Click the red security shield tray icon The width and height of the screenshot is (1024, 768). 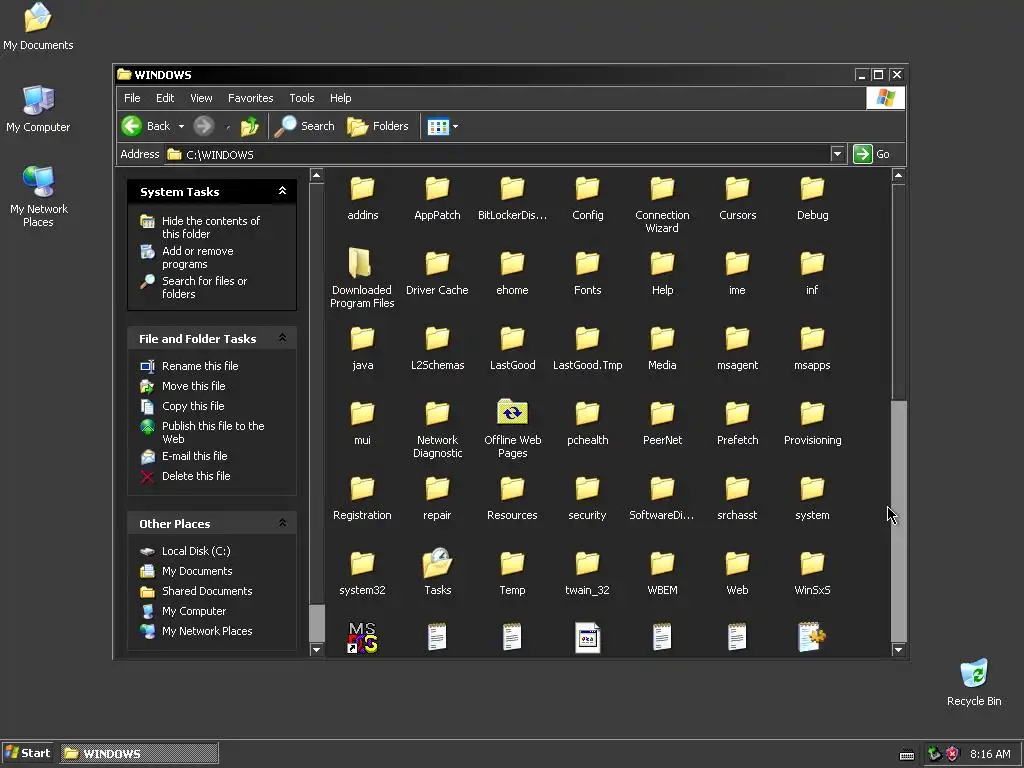click(952, 754)
